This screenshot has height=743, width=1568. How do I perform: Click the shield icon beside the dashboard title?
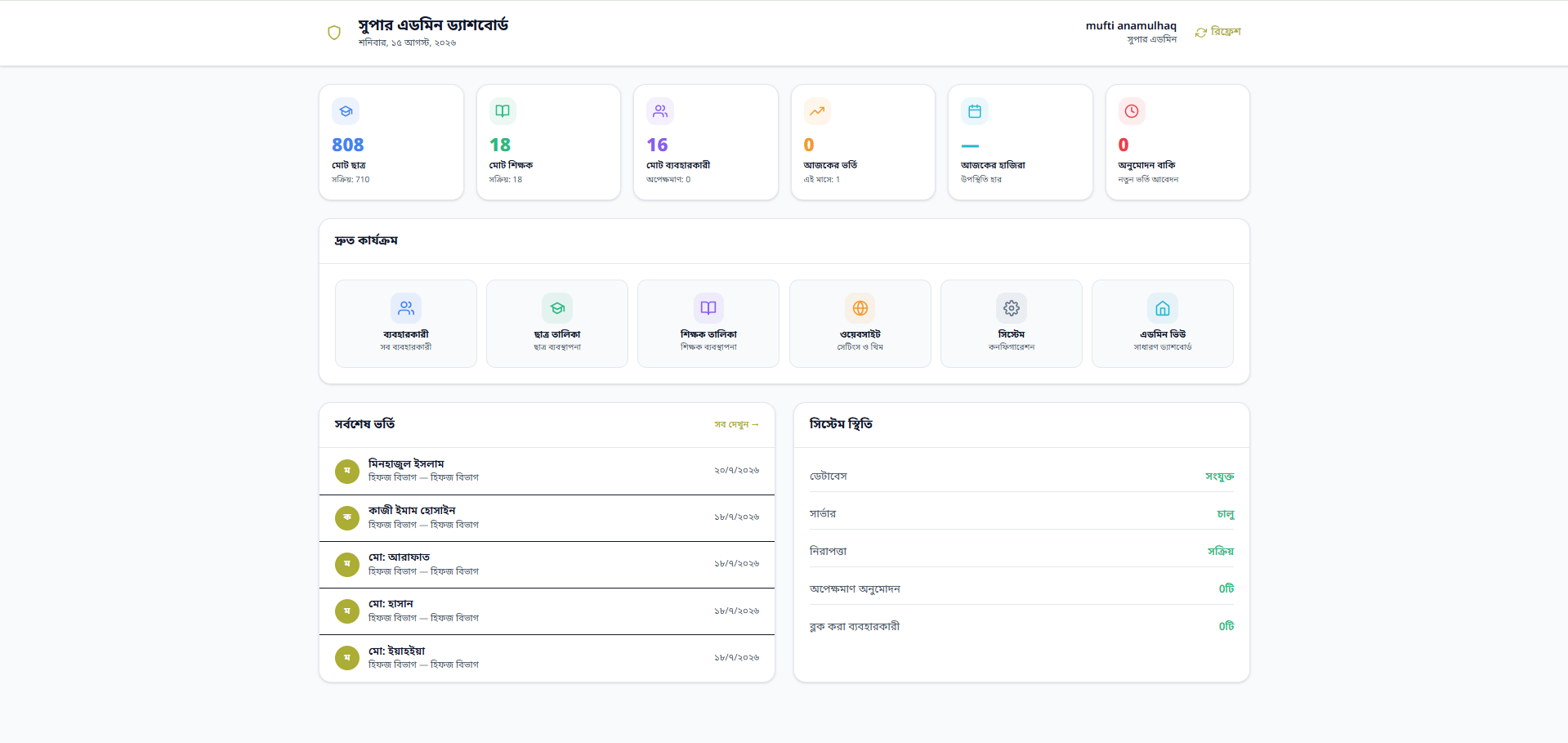(334, 33)
